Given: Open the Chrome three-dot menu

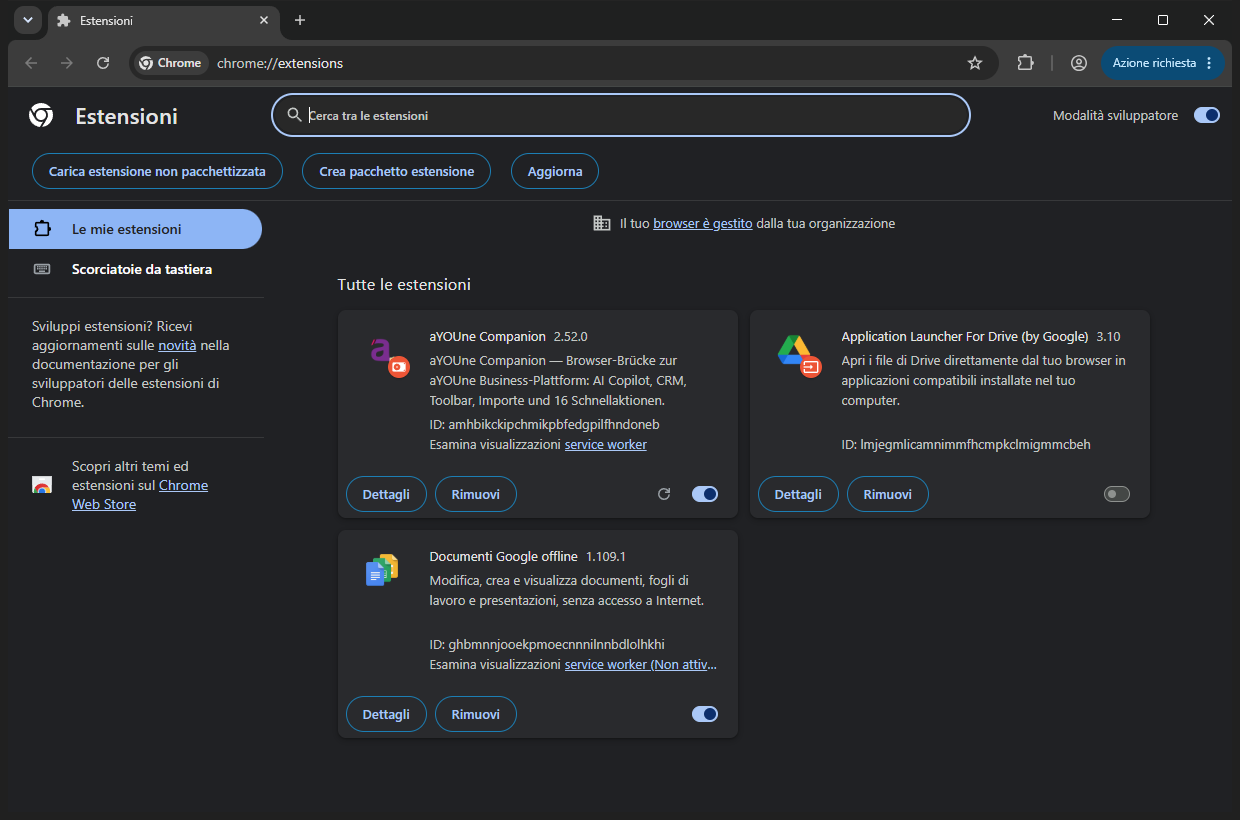Looking at the screenshot, I should pyautogui.click(x=1209, y=63).
